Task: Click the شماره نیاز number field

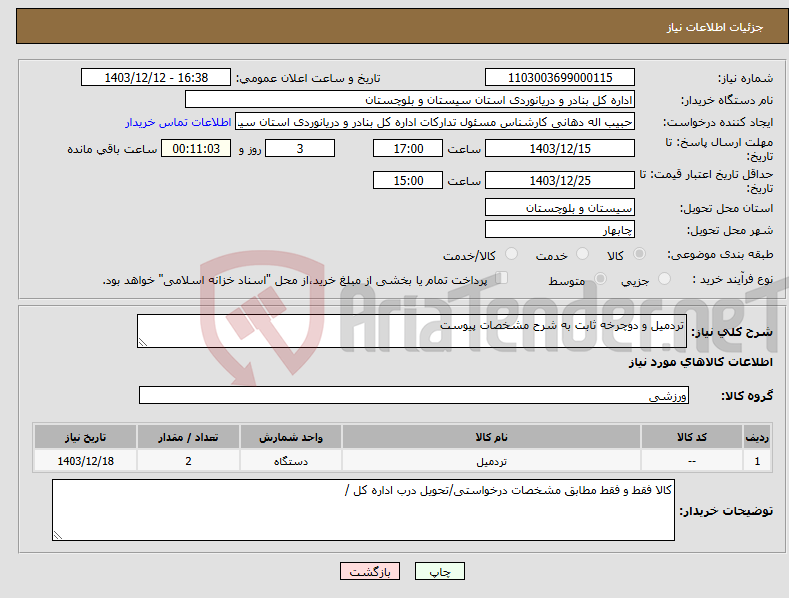Action: pyautogui.click(x=560, y=78)
